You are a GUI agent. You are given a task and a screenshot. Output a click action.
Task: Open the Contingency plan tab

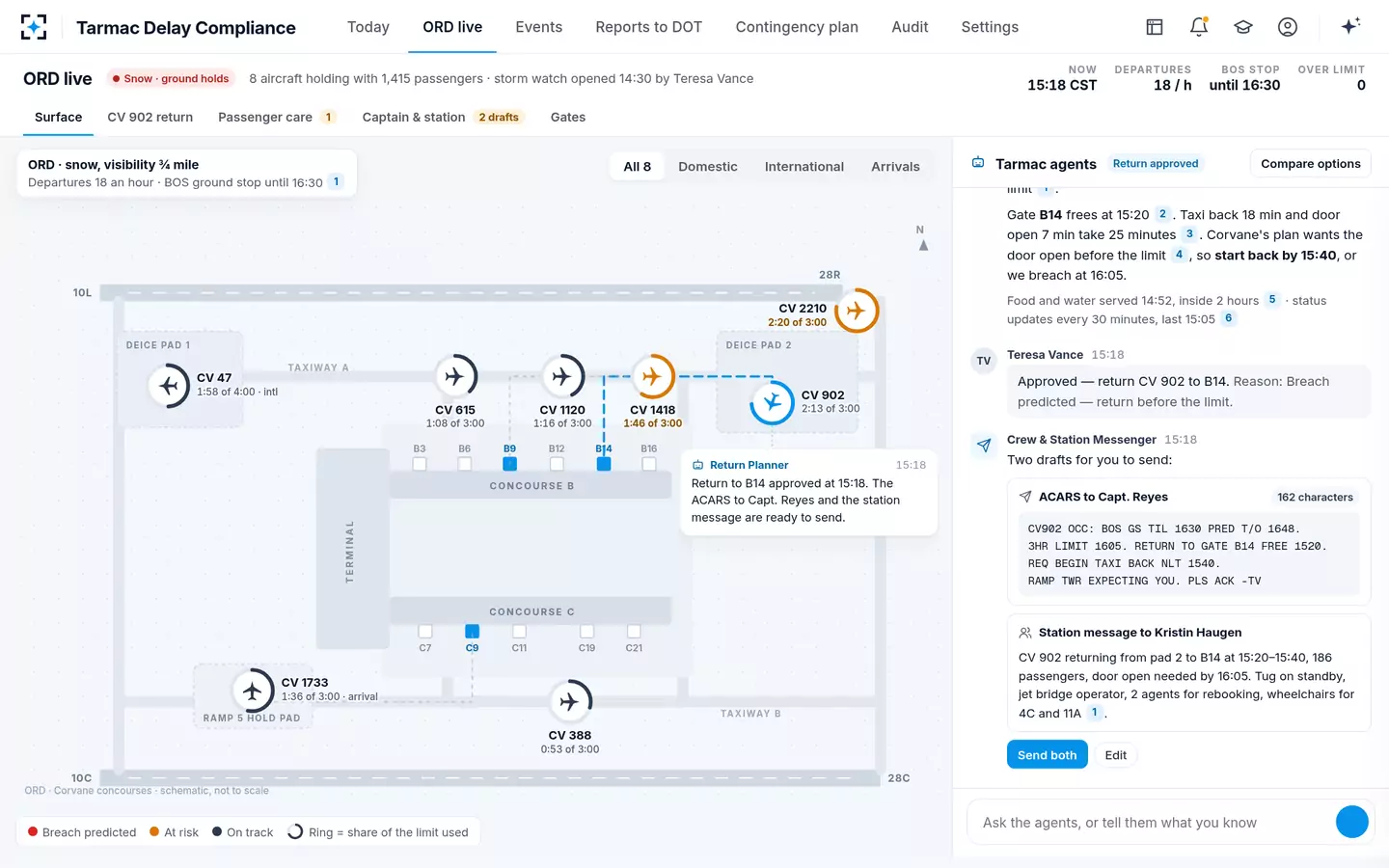point(797,27)
